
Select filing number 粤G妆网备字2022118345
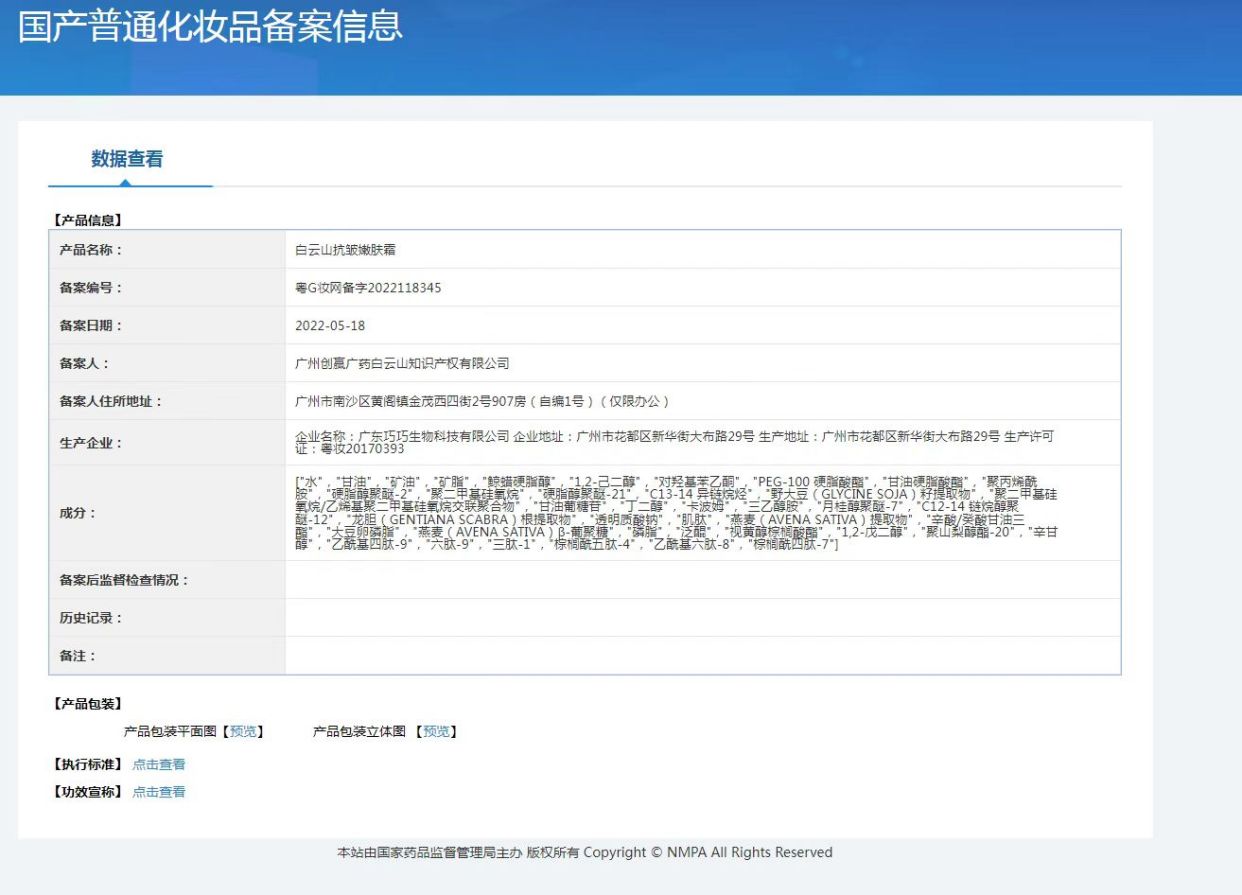[x=368, y=288]
